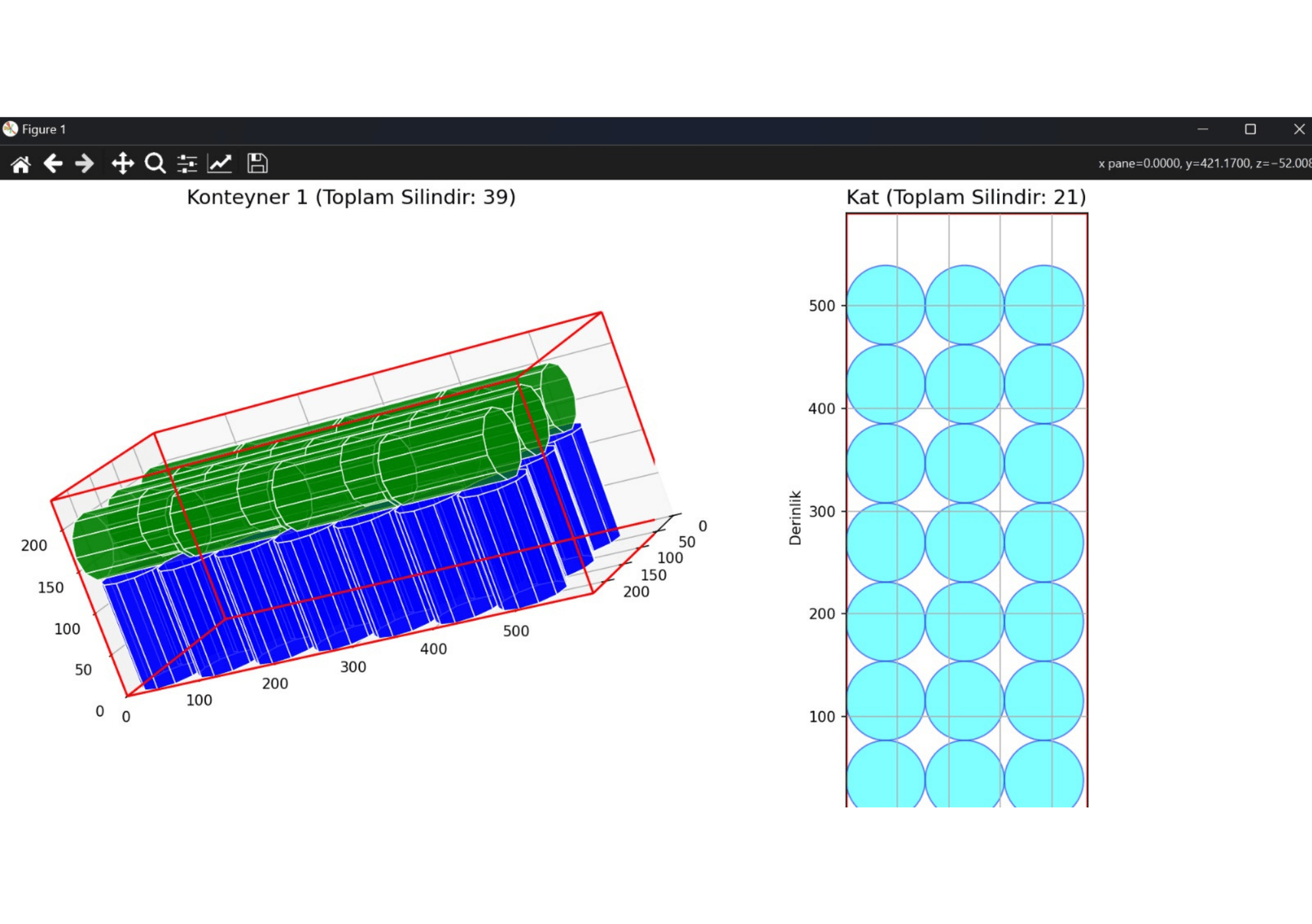This screenshot has height=924, width=1312.
Task: Click the top-left cyan circle in Kat plot
Action: tap(886, 305)
